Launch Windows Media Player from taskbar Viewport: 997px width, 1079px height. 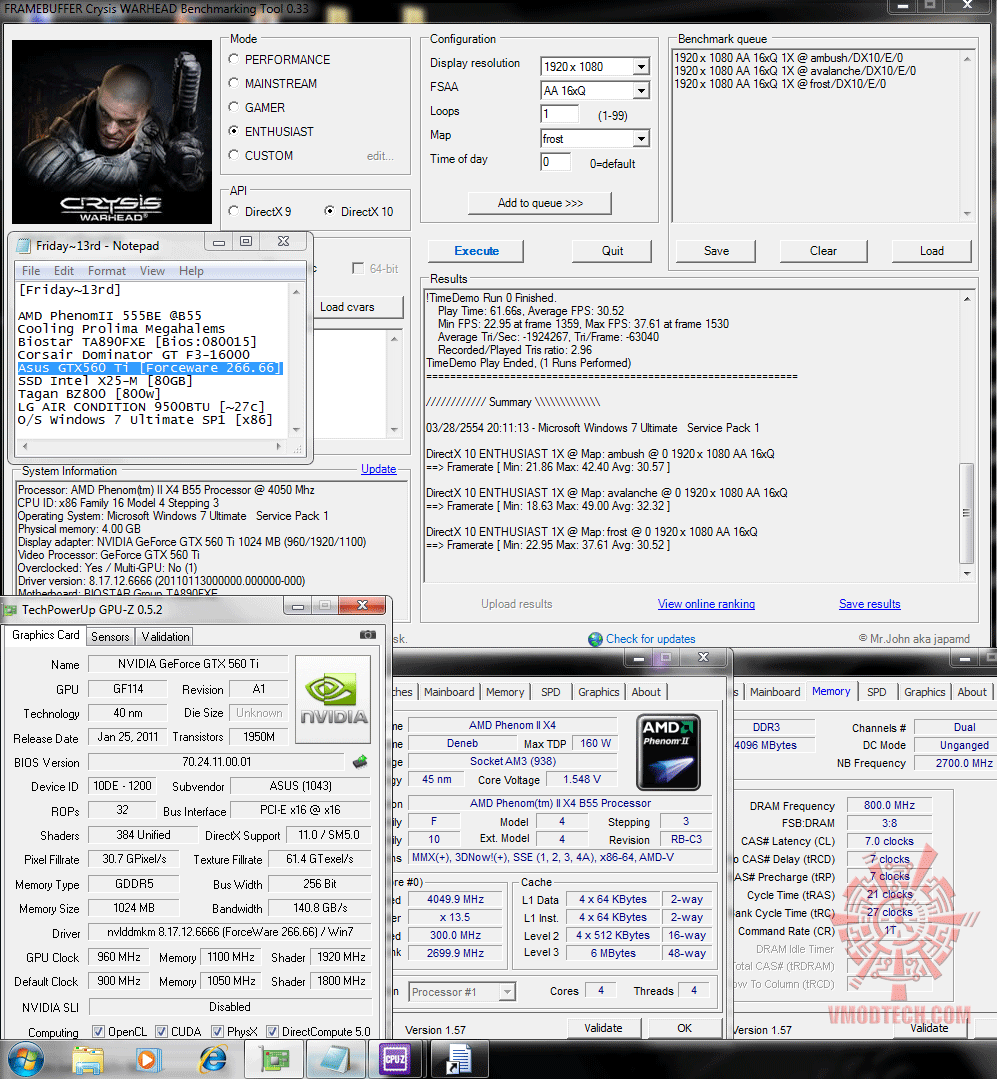(147, 1060)
